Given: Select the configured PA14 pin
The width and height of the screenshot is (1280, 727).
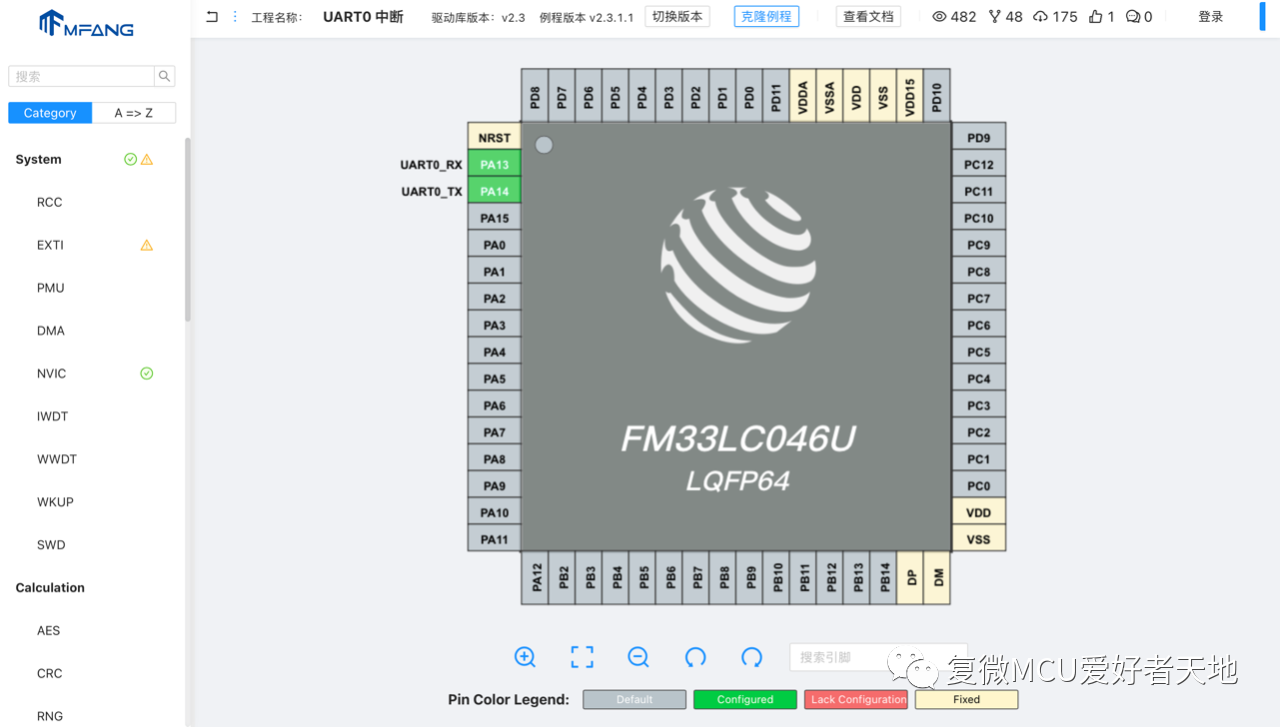Looking at the screenshot, I should click(x=495, y=191).
